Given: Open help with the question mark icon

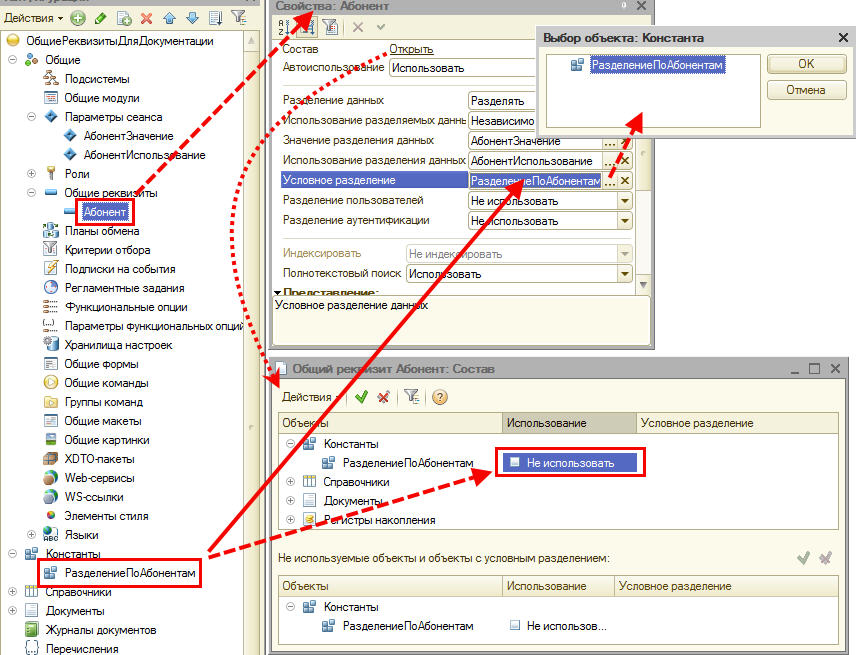Looking at the screenshot, I should coord(439,397).
